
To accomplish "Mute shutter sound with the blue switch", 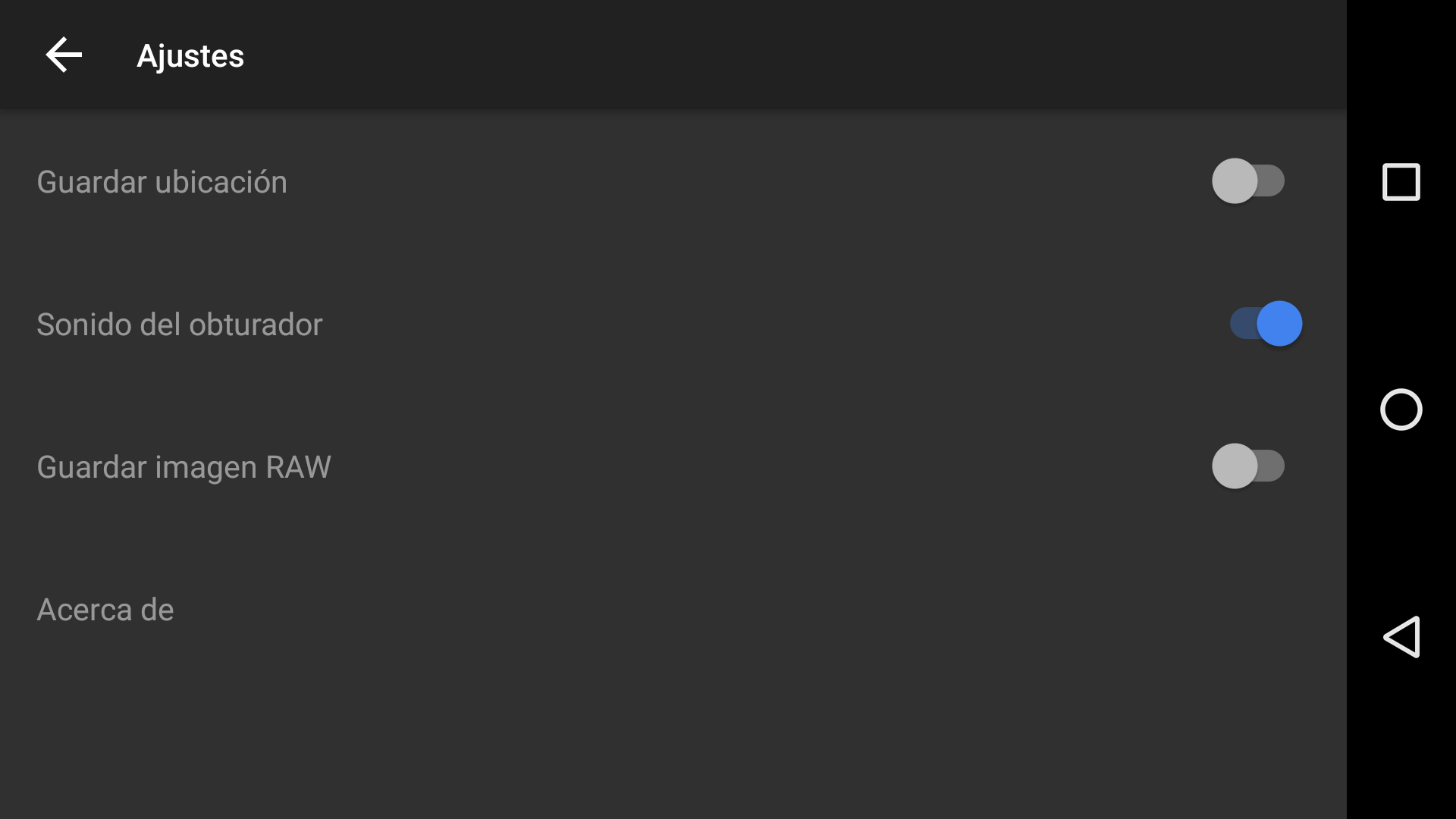I will pos(1265,324).
